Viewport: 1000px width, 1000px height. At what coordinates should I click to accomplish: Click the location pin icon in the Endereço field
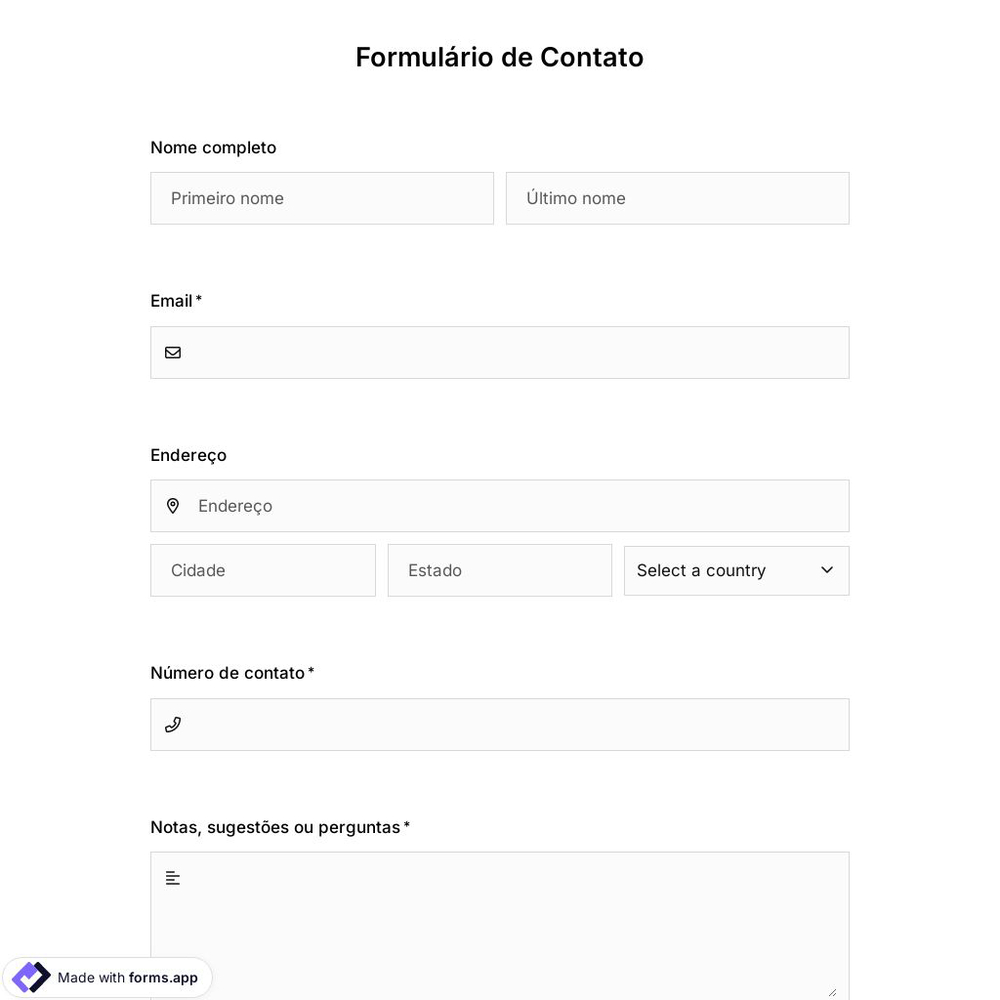(173, 505)
